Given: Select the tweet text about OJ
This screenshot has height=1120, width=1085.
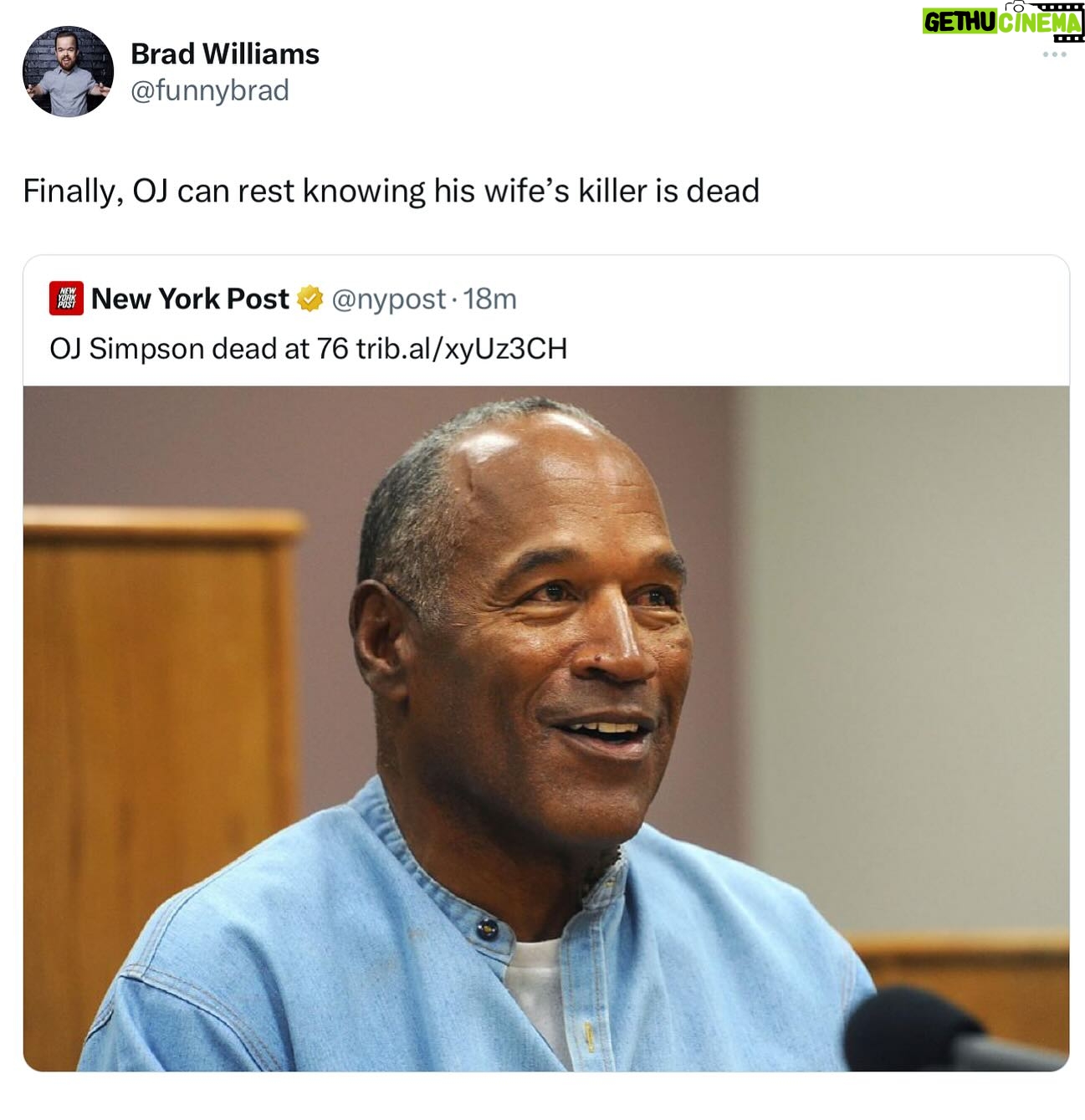Looking at the screenshot, I should click(x=392, y=191).
